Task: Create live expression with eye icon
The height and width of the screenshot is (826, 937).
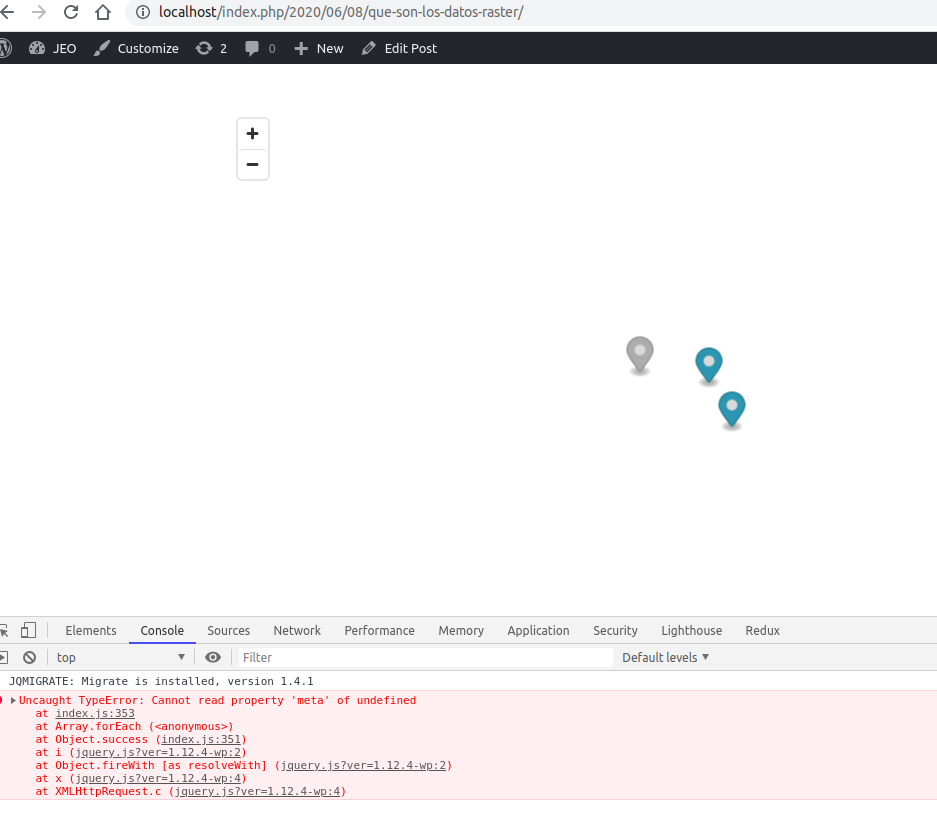Action: [x=213, y=657]
